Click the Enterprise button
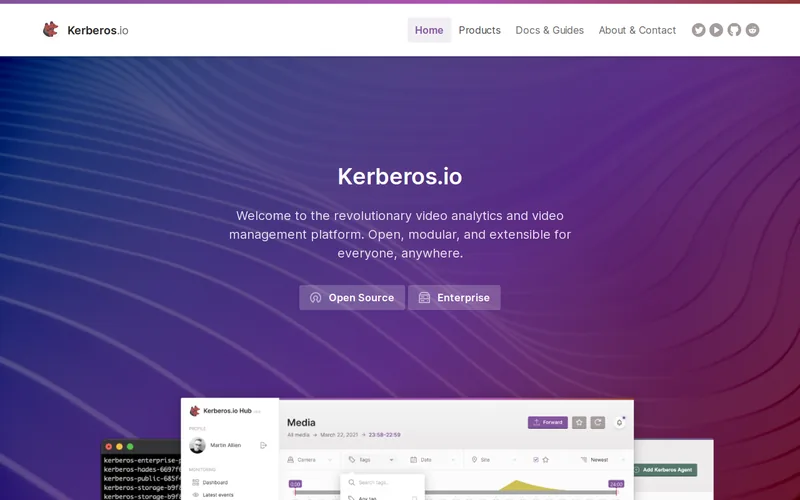 (454, 297)
